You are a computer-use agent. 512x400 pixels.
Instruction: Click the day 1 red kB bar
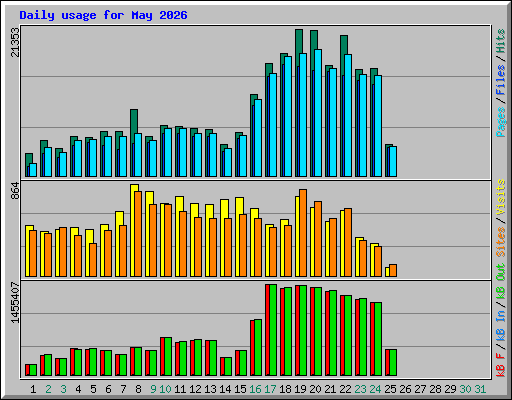click(x=27, y=370)
